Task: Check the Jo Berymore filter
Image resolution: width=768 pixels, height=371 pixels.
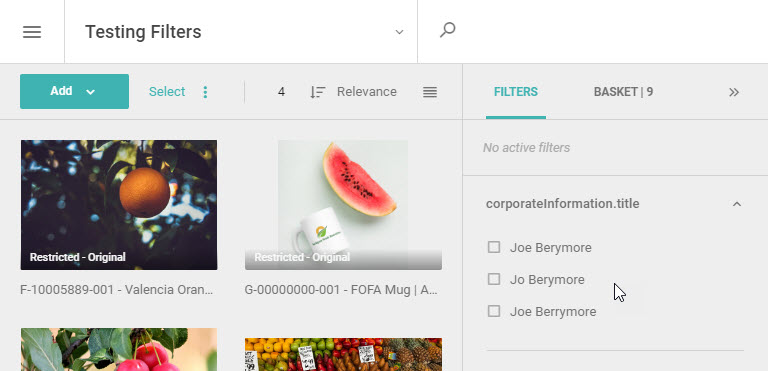Action: (494, 279)
